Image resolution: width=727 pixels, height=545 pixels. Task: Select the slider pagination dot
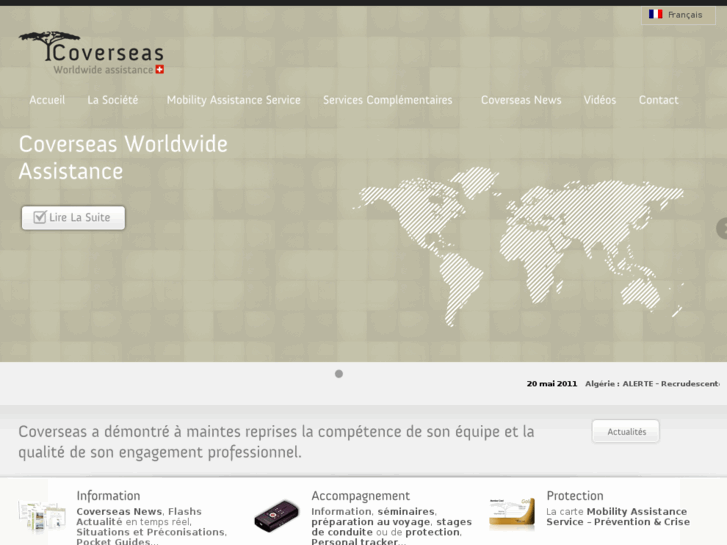pos(339,374)
